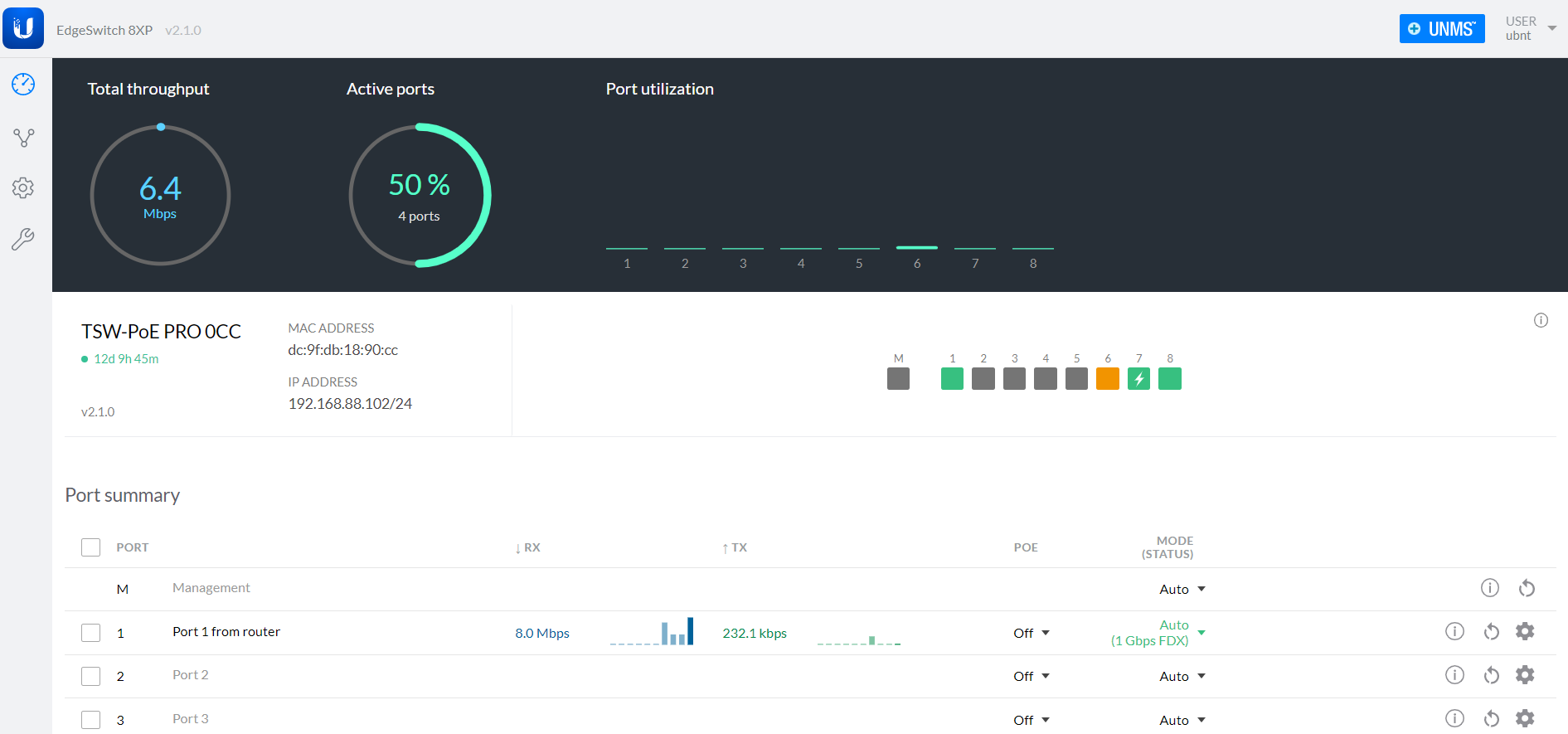The image size is (1568, 734).
Task: Select gray port 4 square in diagram
Action: click(x=1046, y=379)
